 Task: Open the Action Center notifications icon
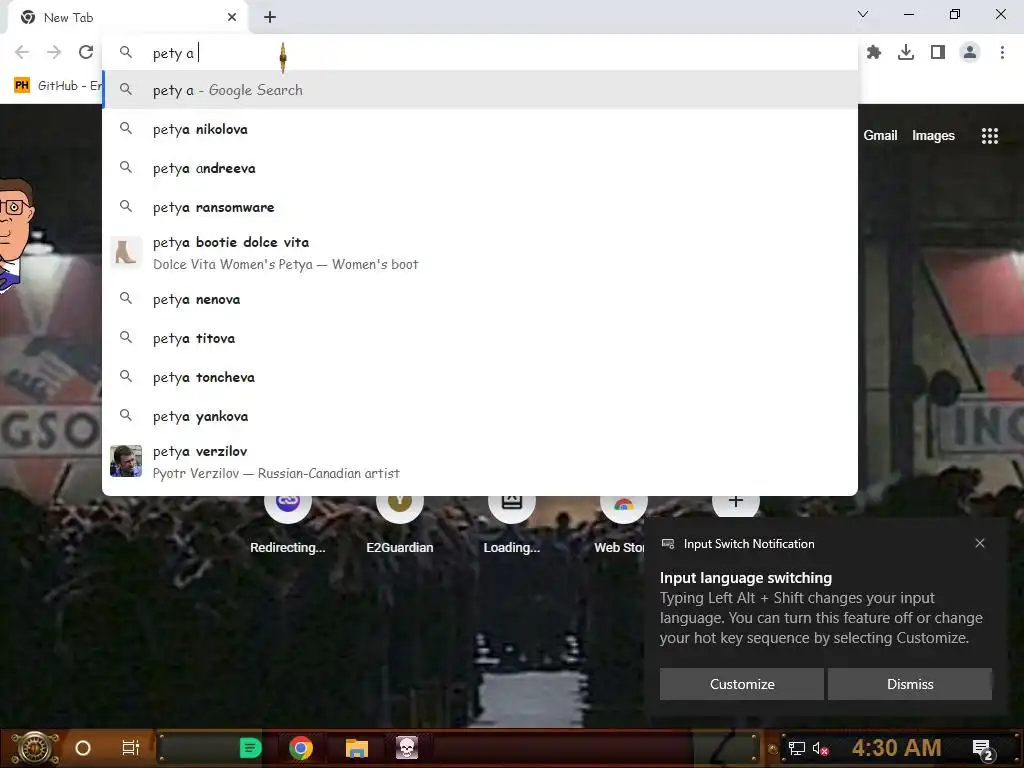tap(983, 750)
